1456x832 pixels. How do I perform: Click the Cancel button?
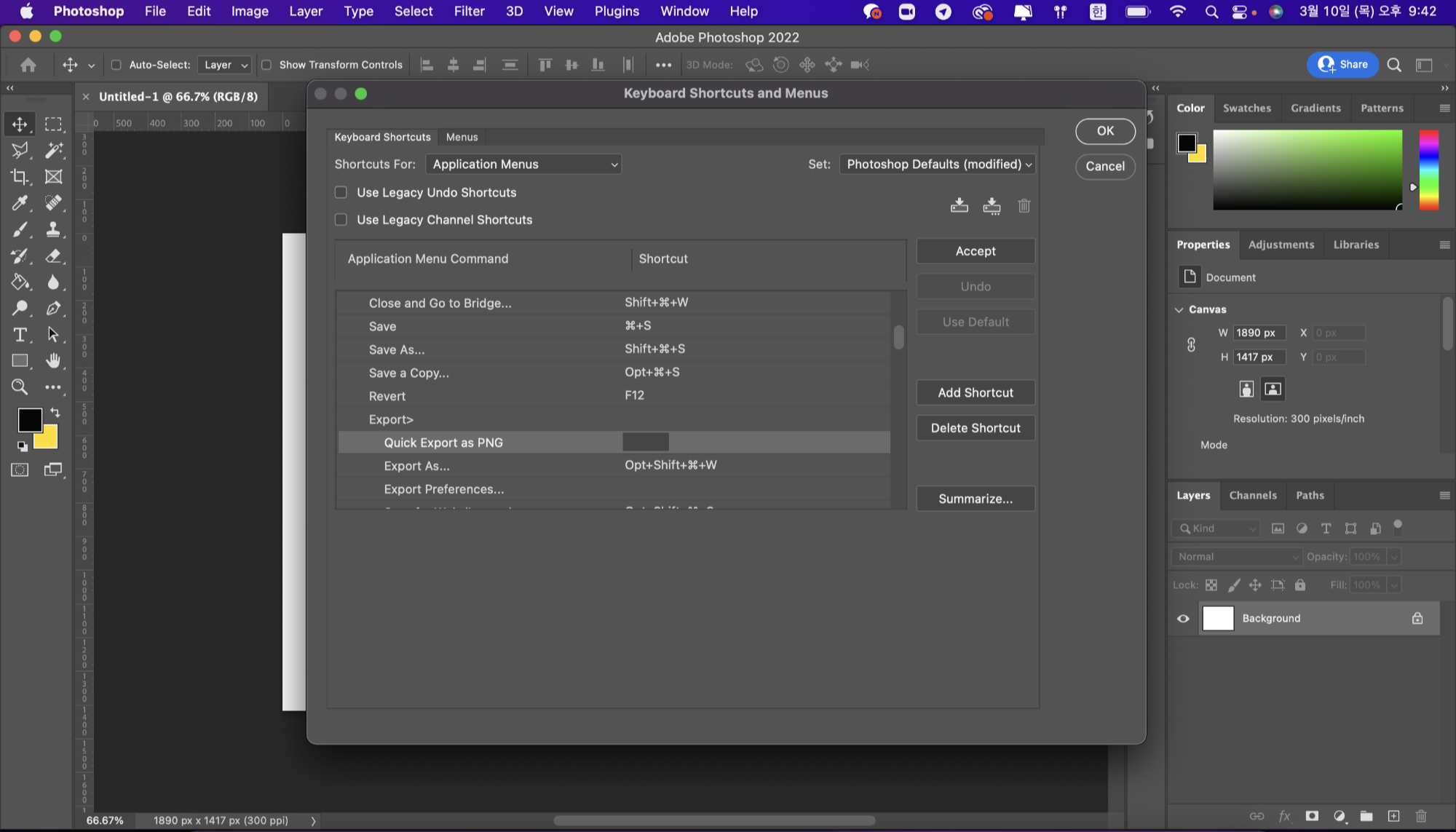(1105, 166)
